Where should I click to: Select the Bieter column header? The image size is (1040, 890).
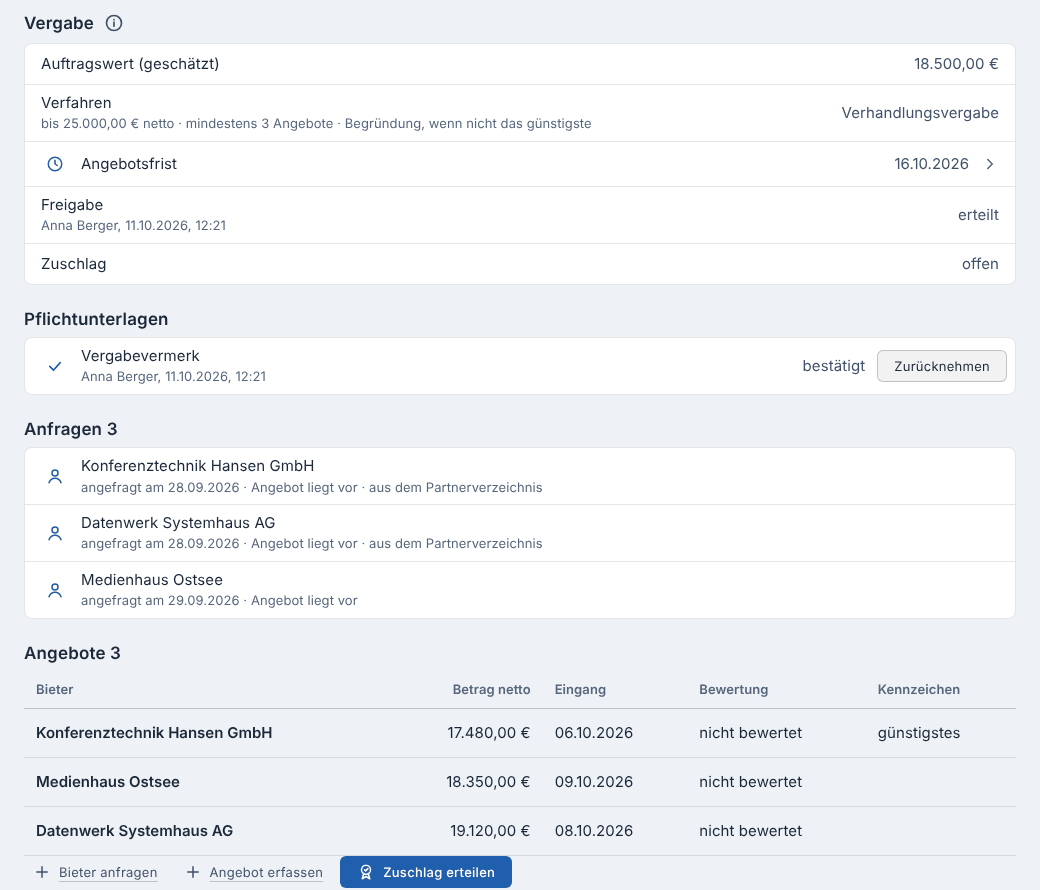[54, 689]
